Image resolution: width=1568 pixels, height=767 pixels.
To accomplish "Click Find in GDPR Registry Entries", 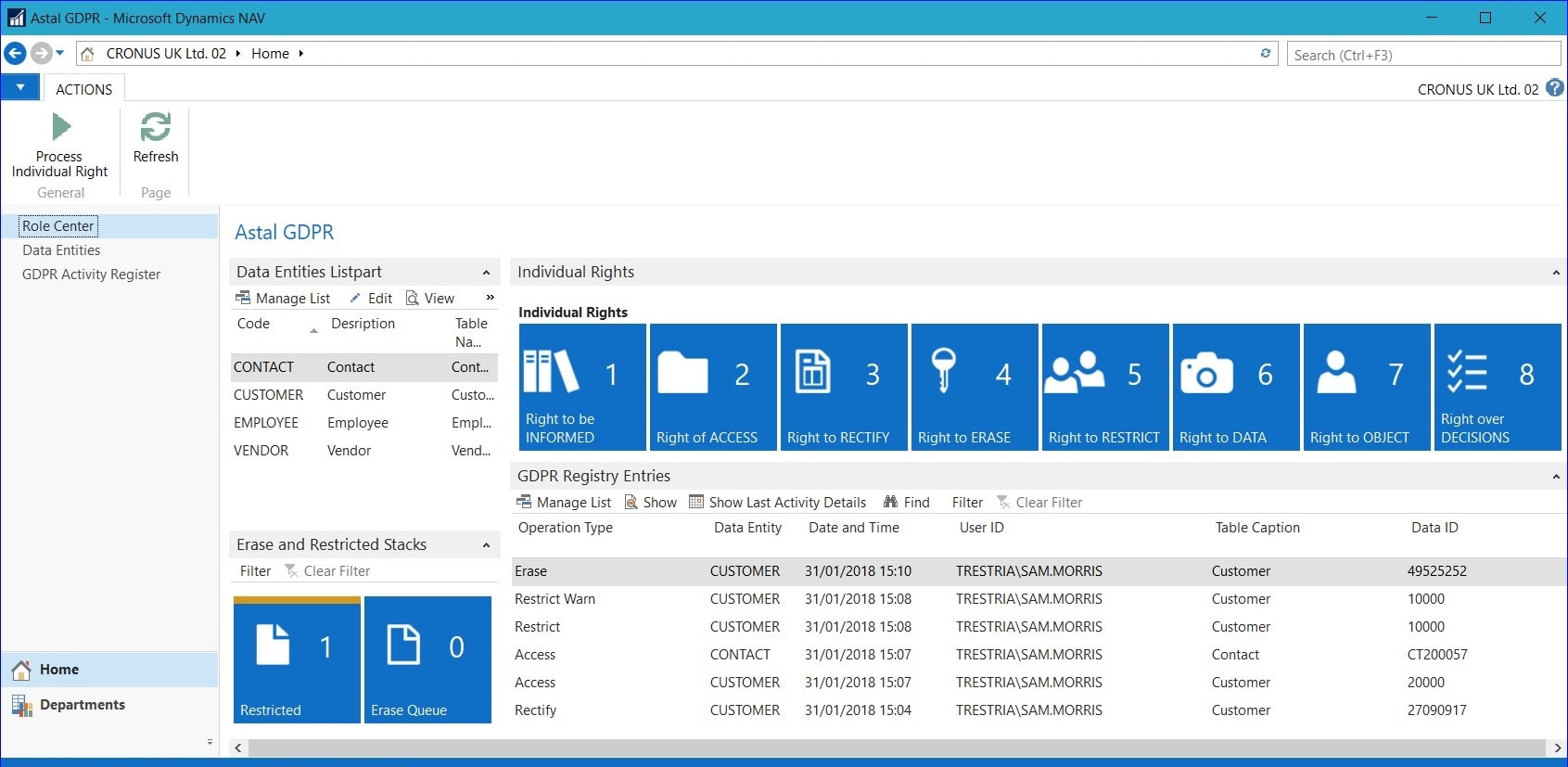I will pyautogui.click(x=907, y=502).
